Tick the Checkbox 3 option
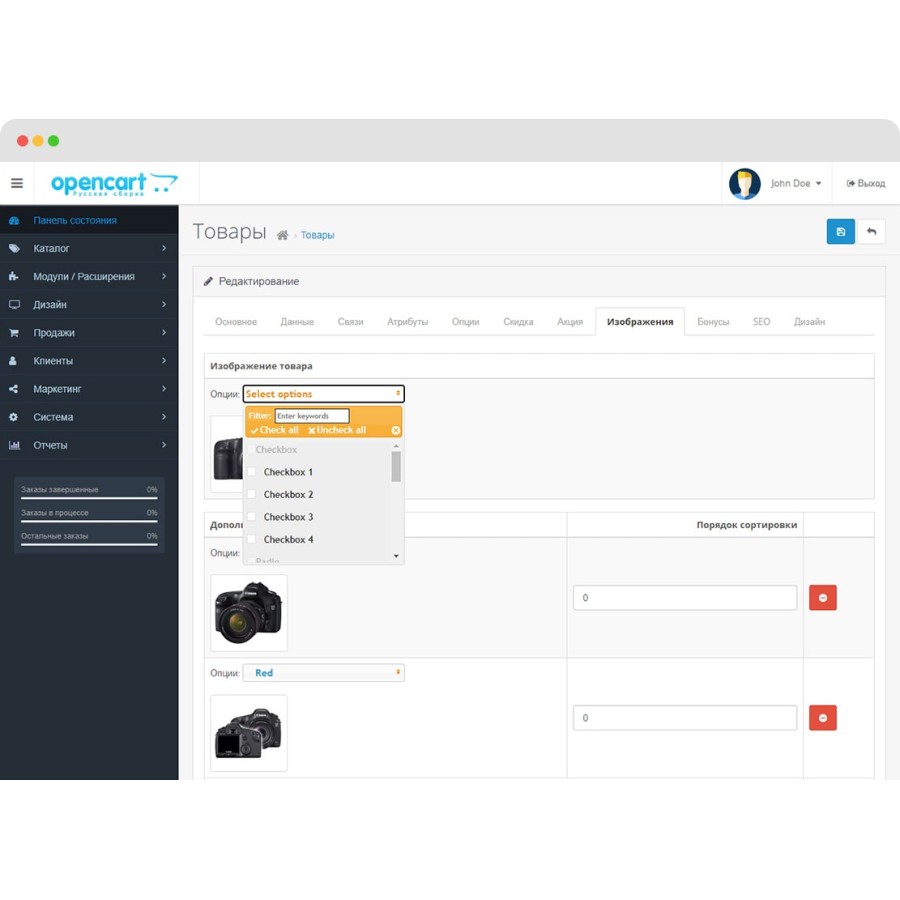 click(251, 517)
